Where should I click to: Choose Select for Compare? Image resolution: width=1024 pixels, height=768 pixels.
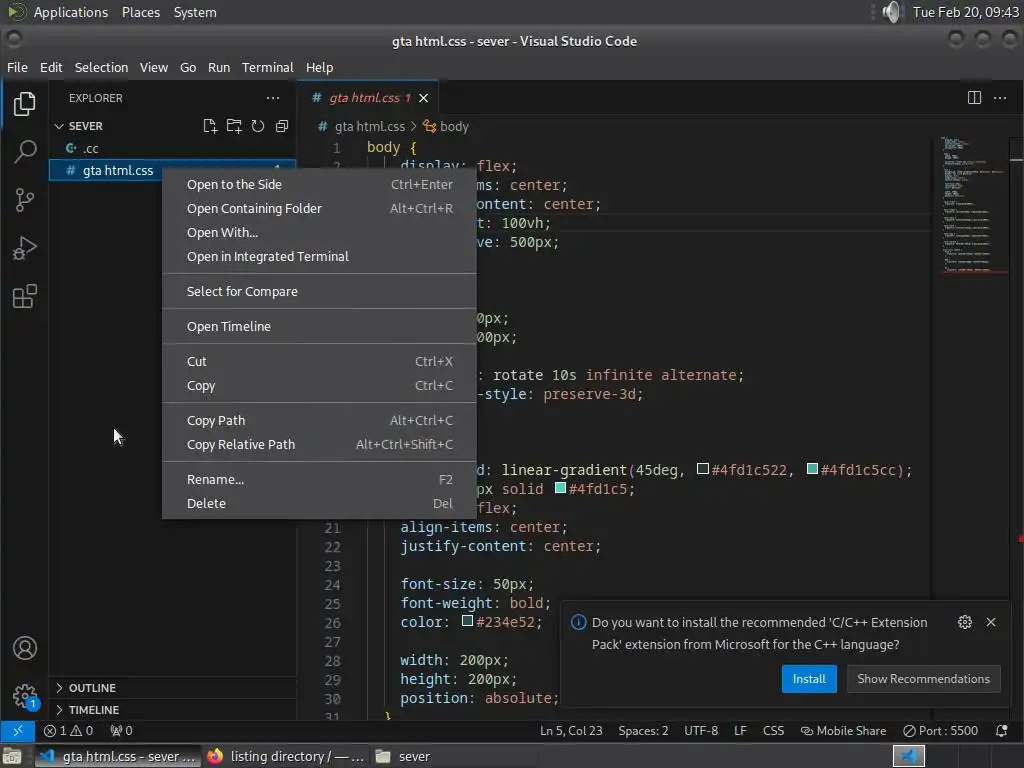coord(319,291)
